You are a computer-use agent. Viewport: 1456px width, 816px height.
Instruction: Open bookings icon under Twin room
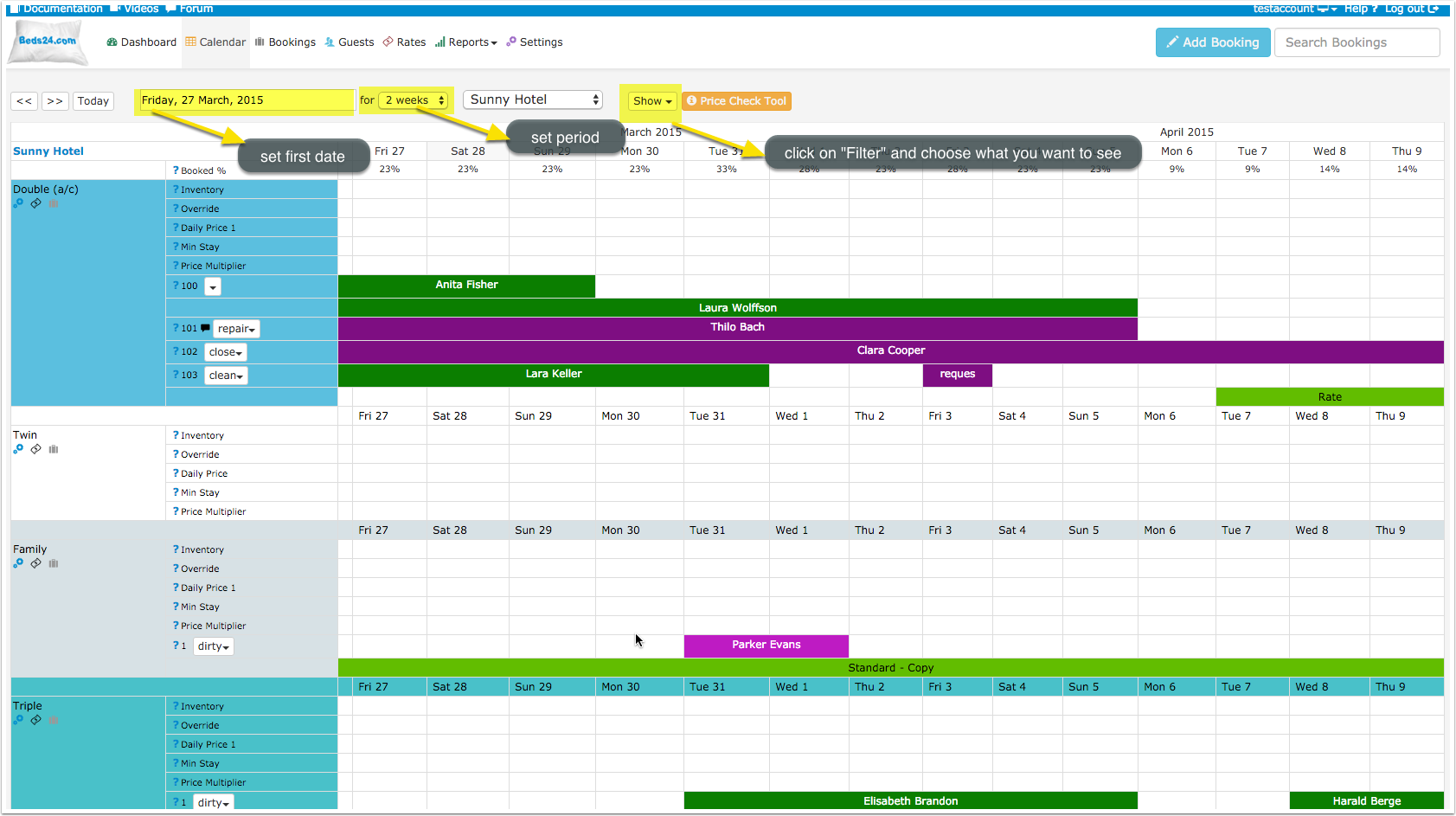coord(54,449)
